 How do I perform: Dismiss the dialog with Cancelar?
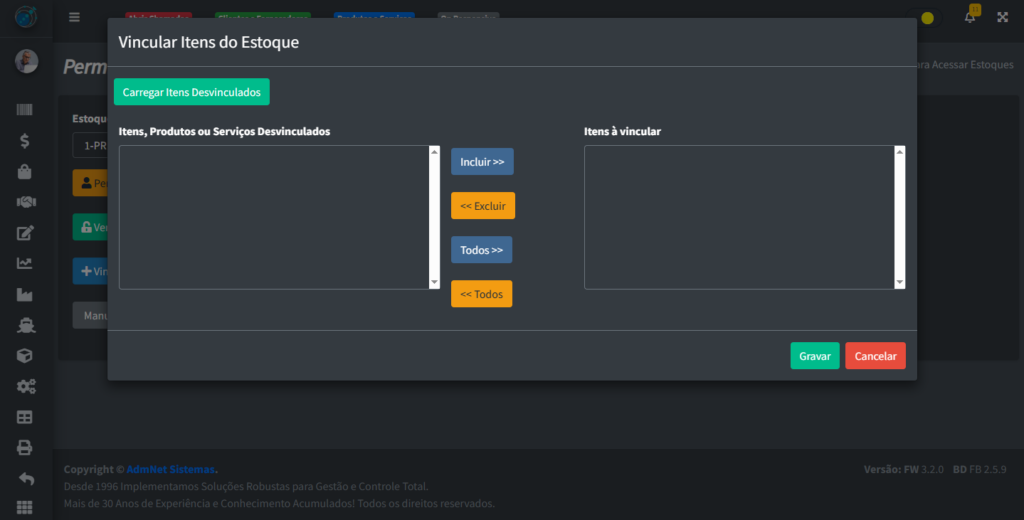click(875, 356)
